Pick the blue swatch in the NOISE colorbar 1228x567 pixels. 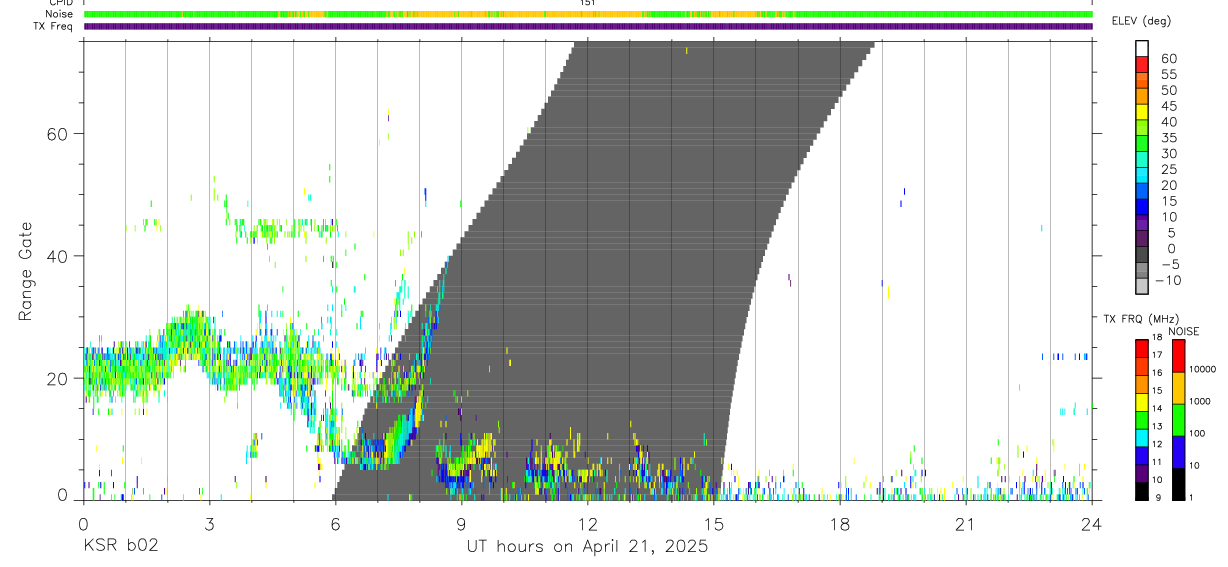[x=1179, y=452]
